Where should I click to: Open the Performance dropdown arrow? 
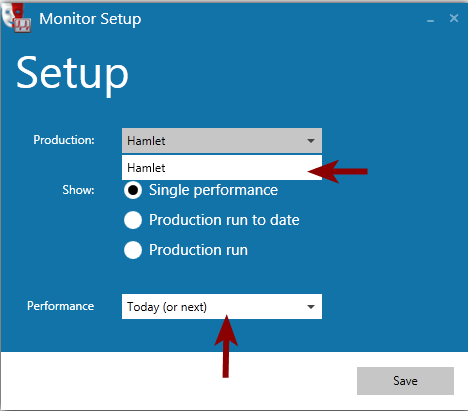click(x=311, y=307)
